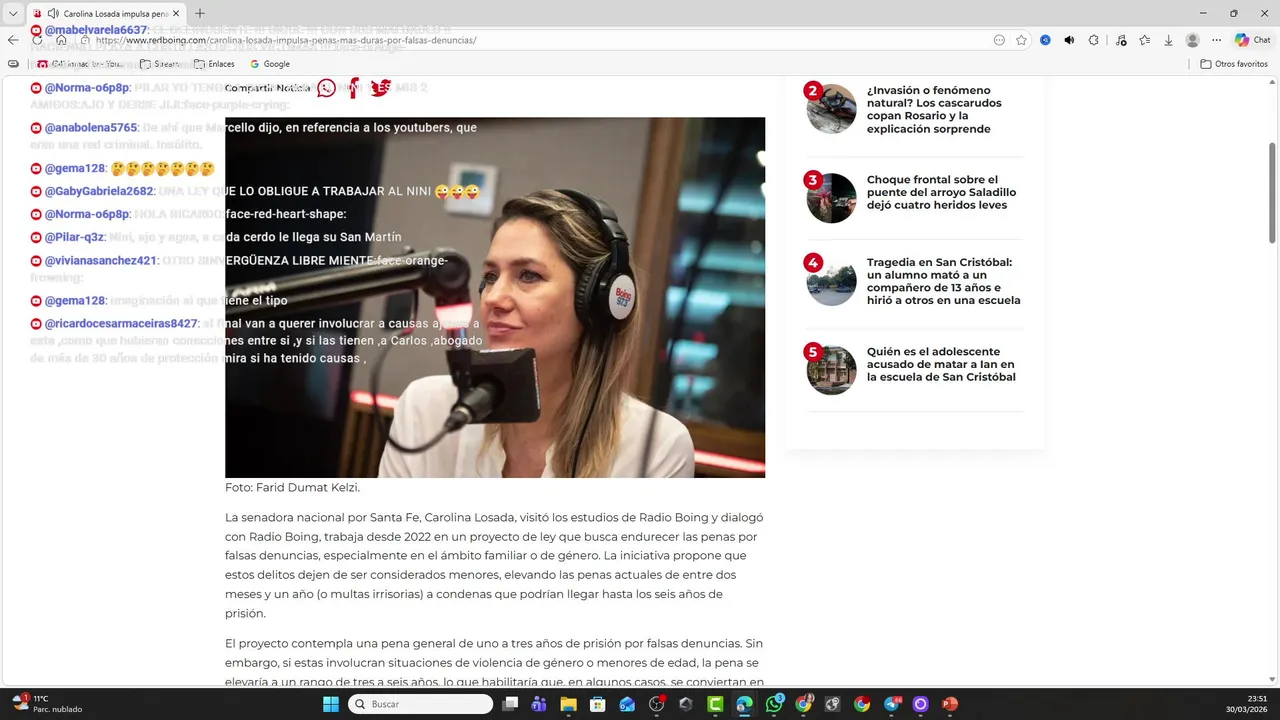The width and height of the screenshot is (1280, 720).
Task: Open Task View on taskbar
Action: tap(510, 704)
